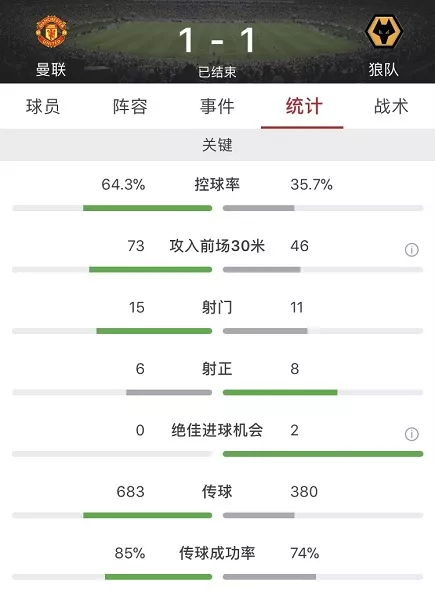Tap the 关键 section header
The image size is (435, 589).
pos(217,145)
